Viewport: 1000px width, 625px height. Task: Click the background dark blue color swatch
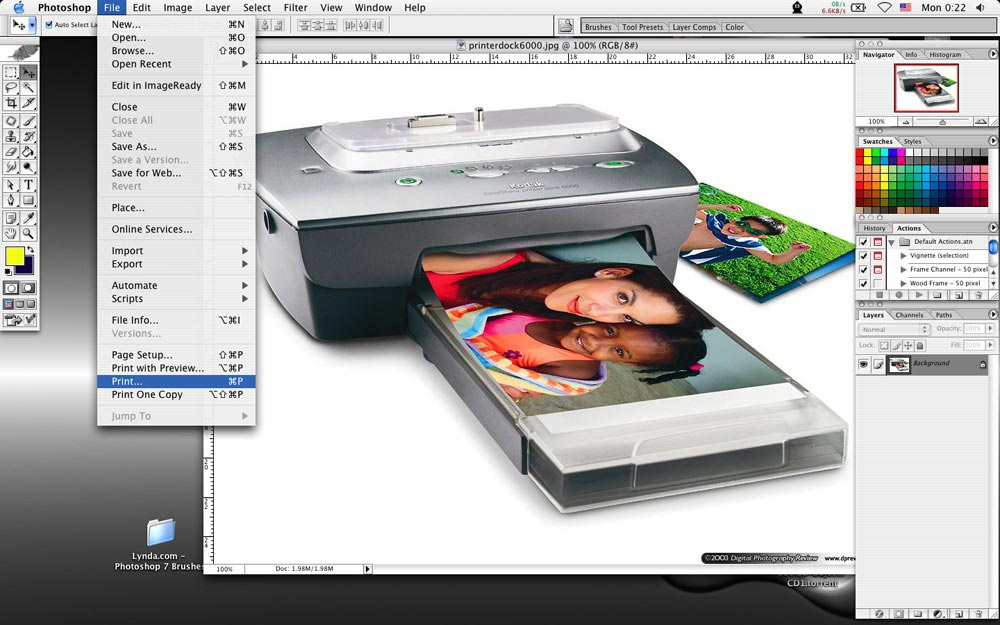tap(27, 268)
